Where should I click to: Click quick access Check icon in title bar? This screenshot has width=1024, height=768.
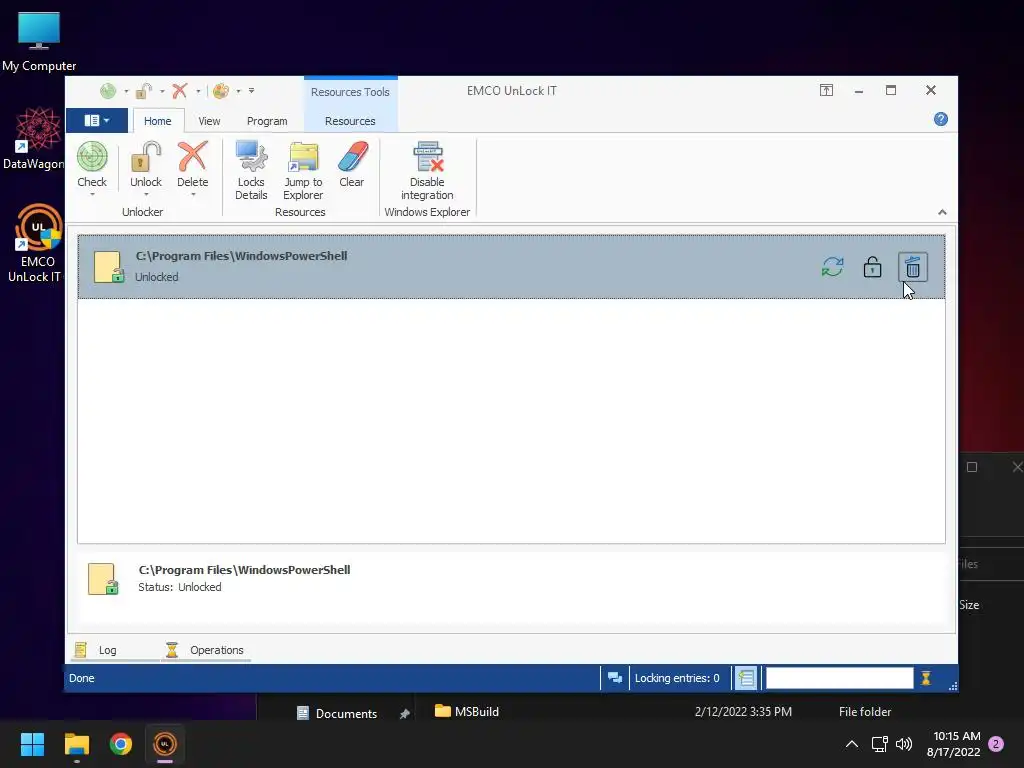[108, 91]
